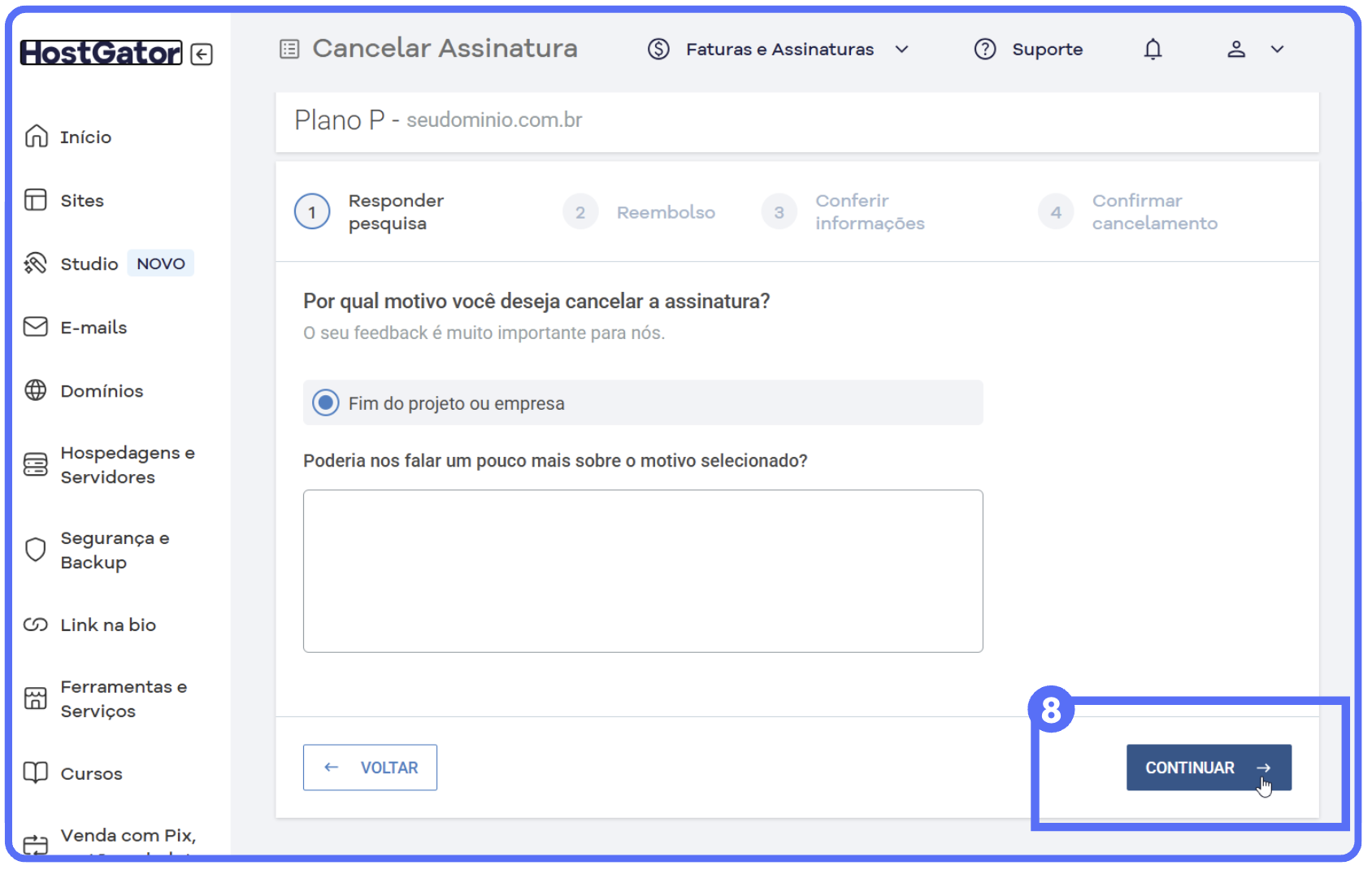This screenshot has width=1372, height=870.
Task: Open the Cursos menu item
Action: click(x=91, y=773)
